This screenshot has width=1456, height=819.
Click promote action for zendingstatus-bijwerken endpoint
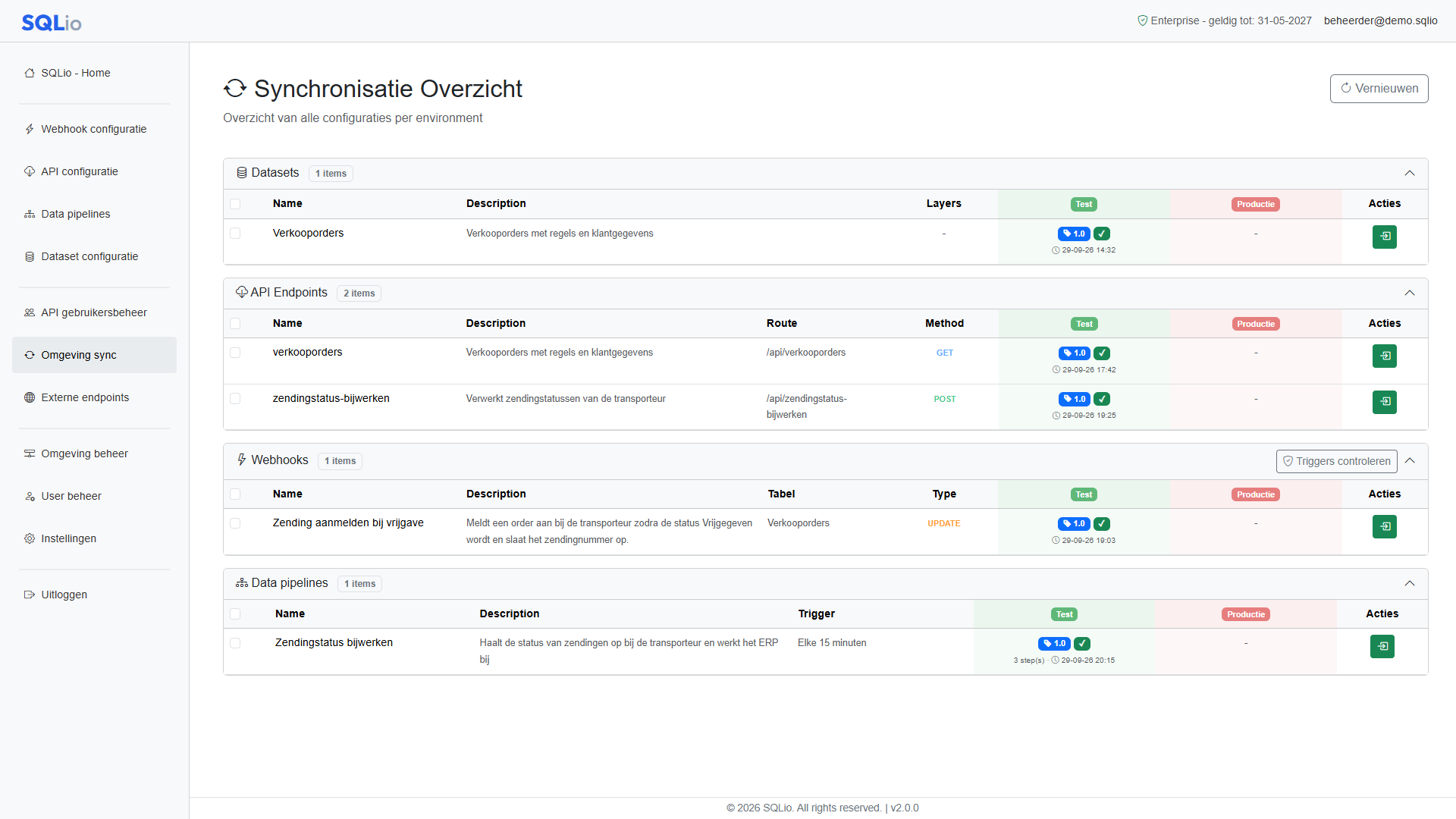1384,402
